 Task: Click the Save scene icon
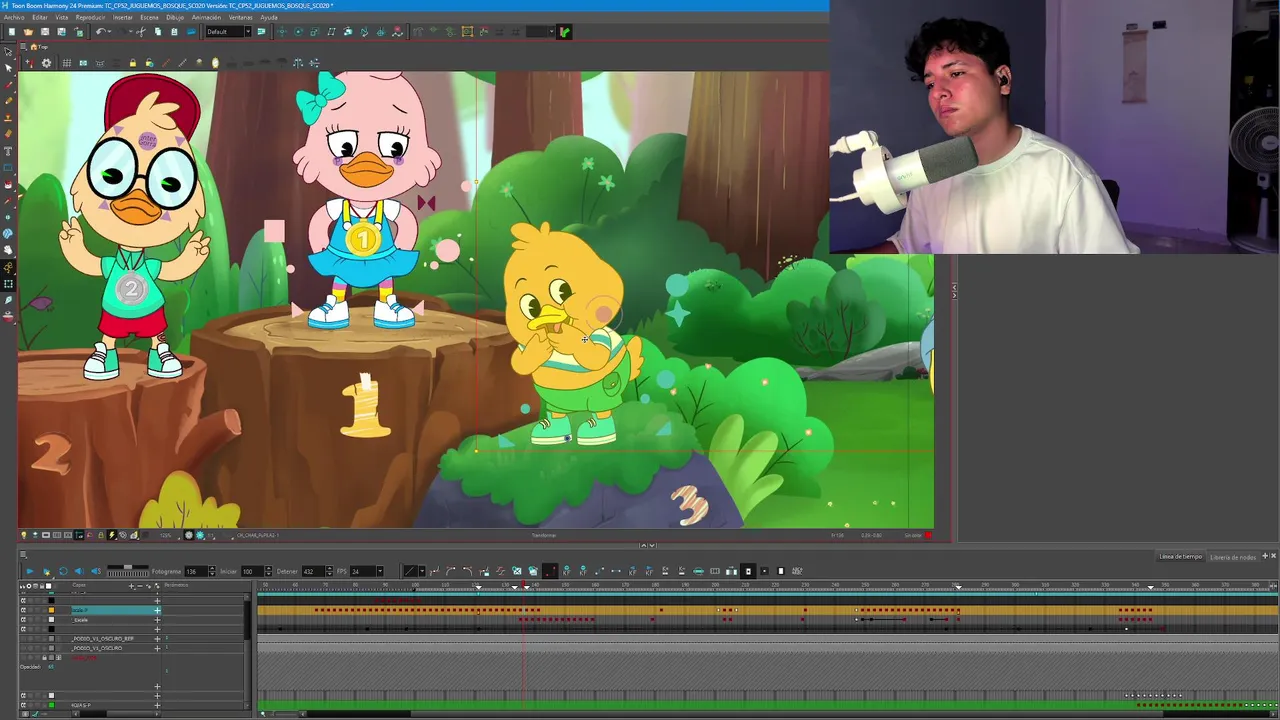click(x=45, y=32)
